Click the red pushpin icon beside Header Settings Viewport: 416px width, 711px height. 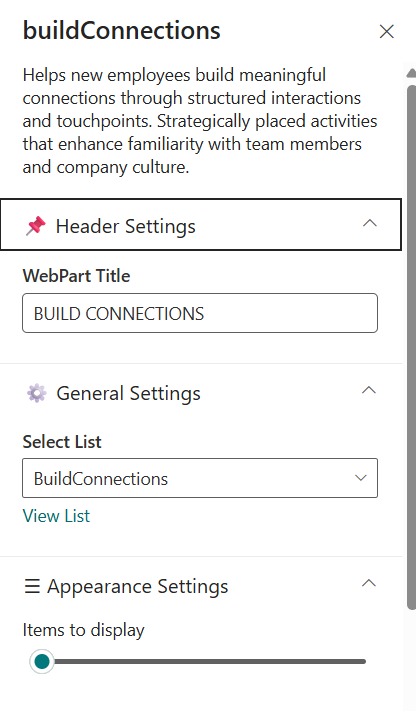(x=35, y=225)
